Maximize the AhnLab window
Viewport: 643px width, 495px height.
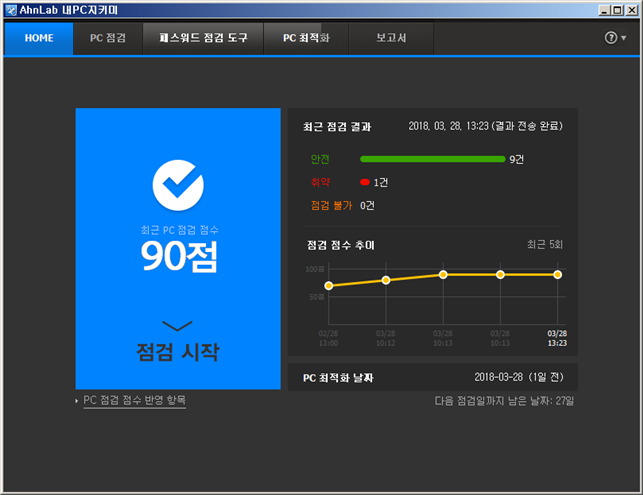[x=617, y=10]
